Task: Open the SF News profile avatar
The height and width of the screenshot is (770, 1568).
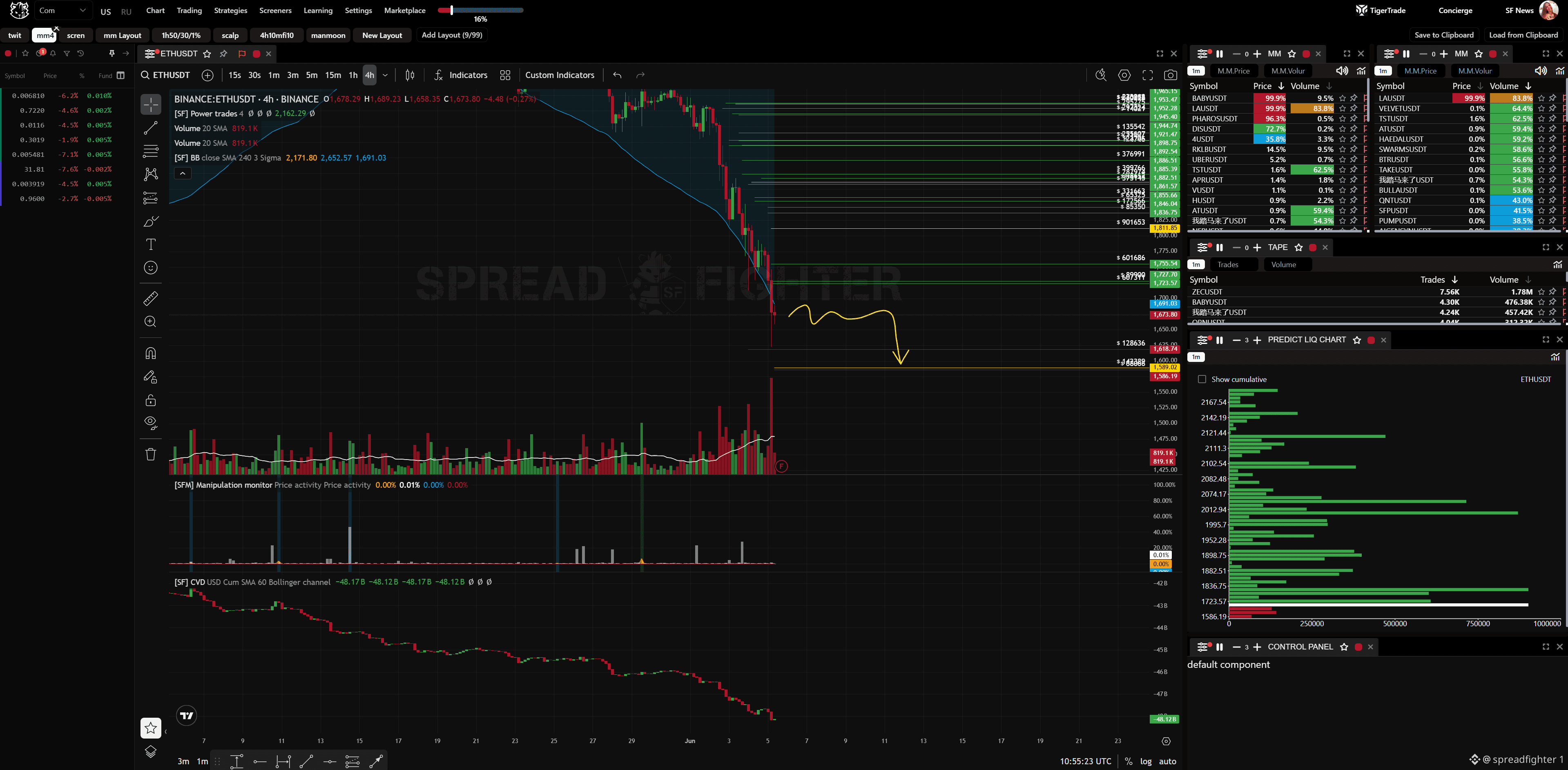Action: [x=1548, y=10]
